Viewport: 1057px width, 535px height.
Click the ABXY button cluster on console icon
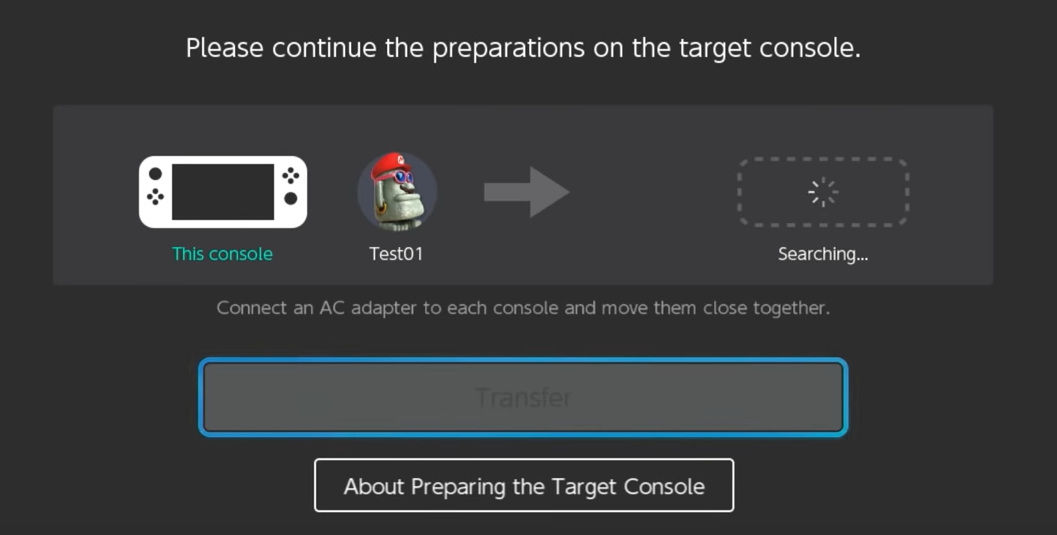(x=291, y=176)
